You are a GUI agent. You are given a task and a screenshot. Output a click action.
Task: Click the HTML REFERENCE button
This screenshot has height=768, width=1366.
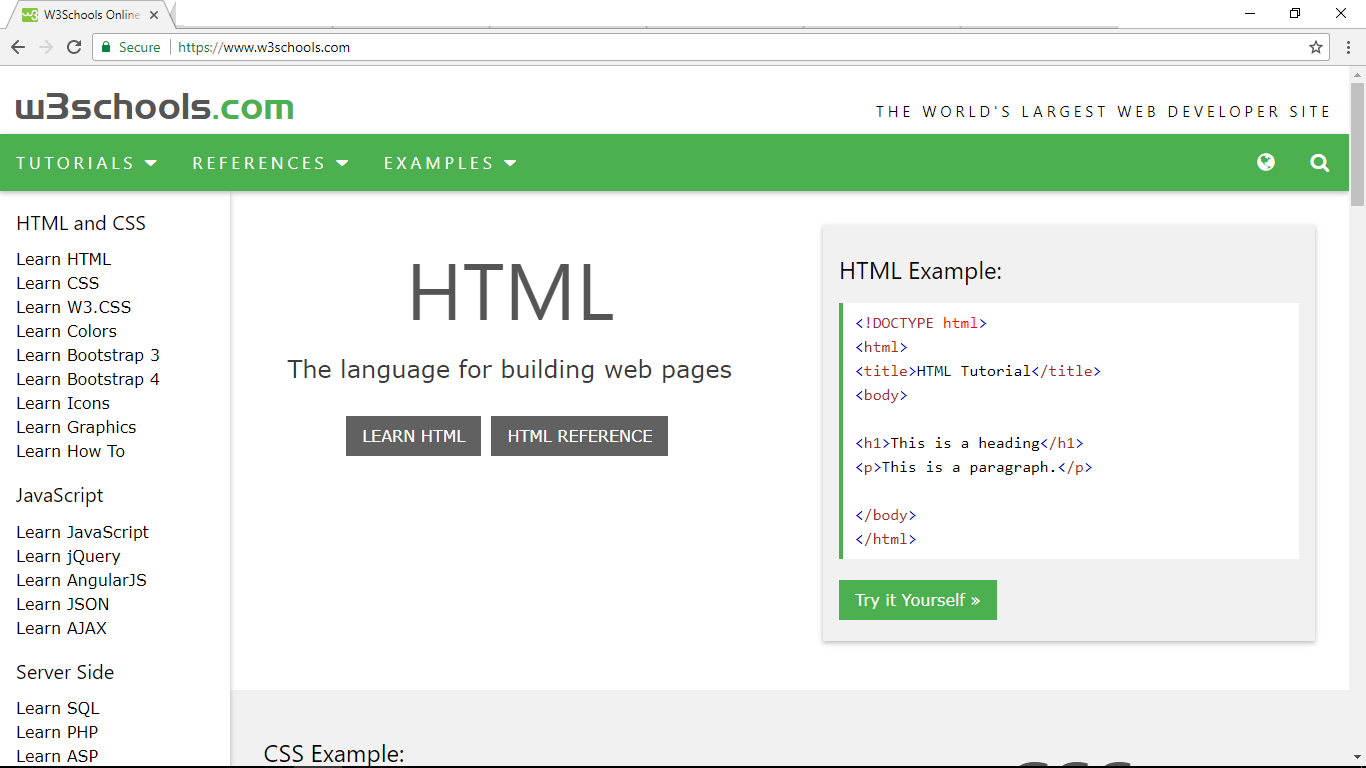[x=579, y=436]
